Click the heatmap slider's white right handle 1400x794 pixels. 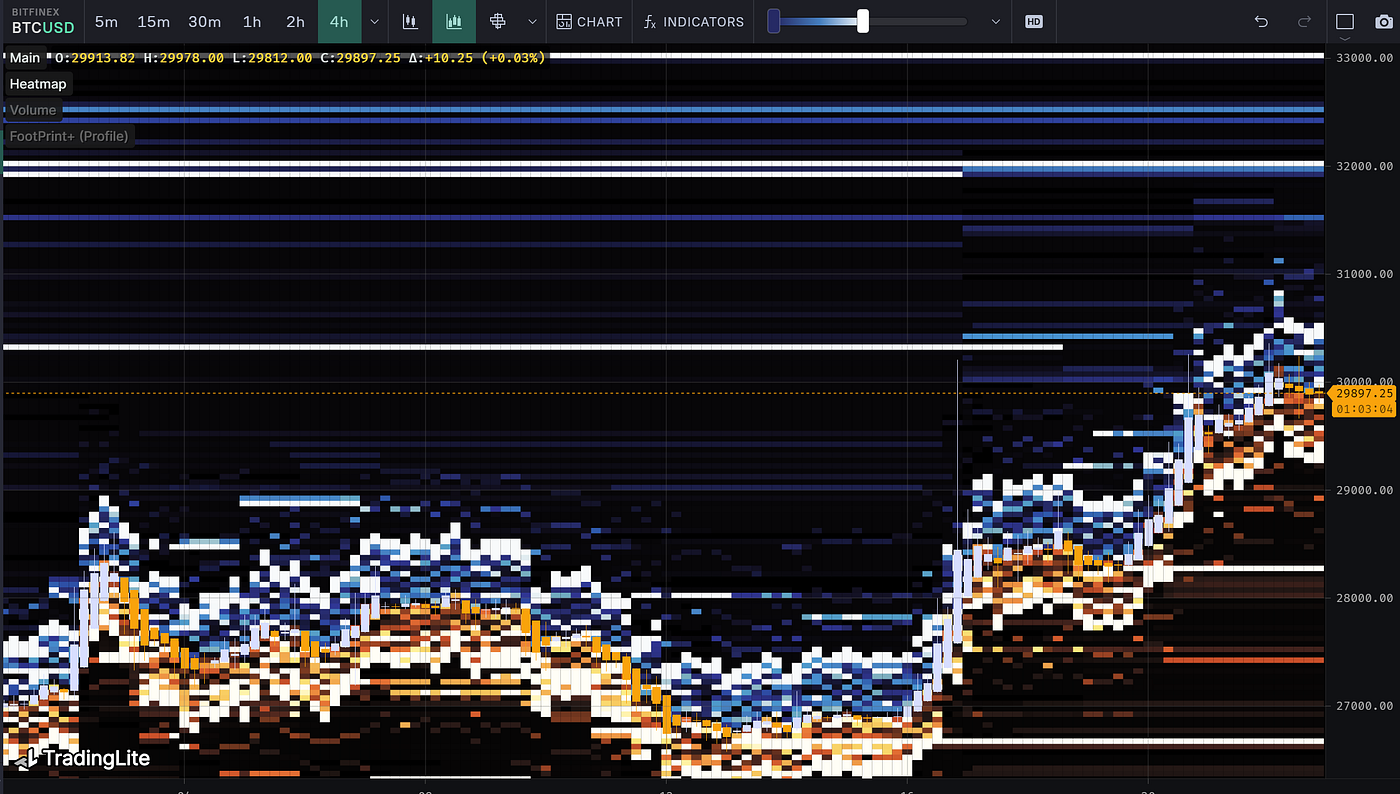pyautogui.click(x=863, y=21)
